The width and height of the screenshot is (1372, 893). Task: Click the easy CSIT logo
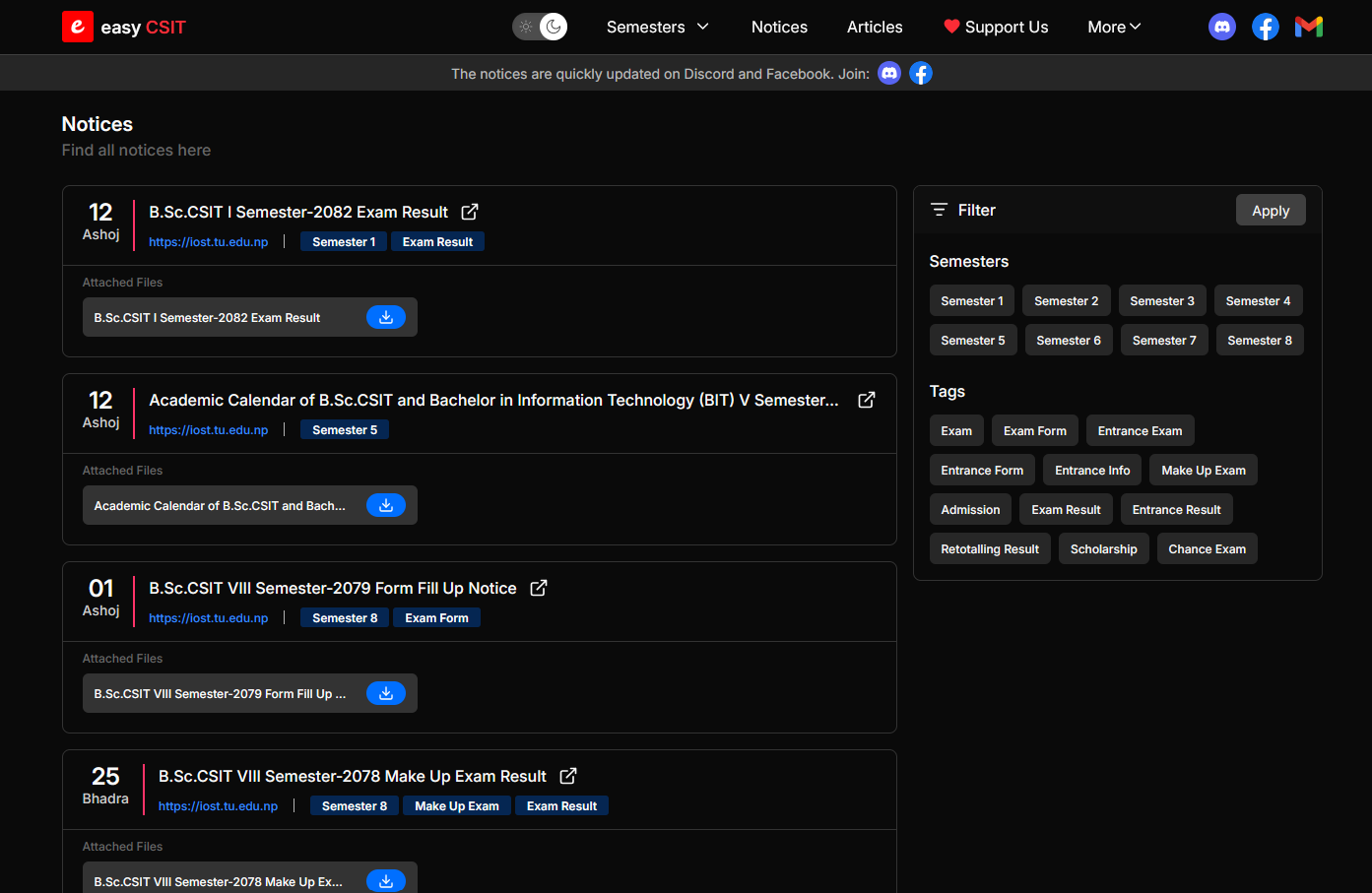pyautogui.click(x=124, y=27)
